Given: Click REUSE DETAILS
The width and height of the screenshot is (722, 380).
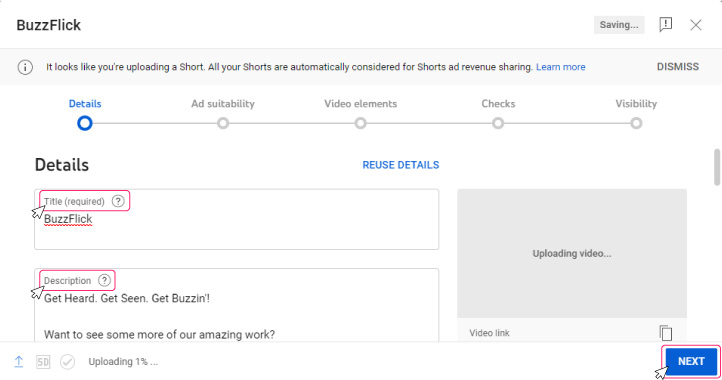Looking at the screenshot, I should [401, 165].
